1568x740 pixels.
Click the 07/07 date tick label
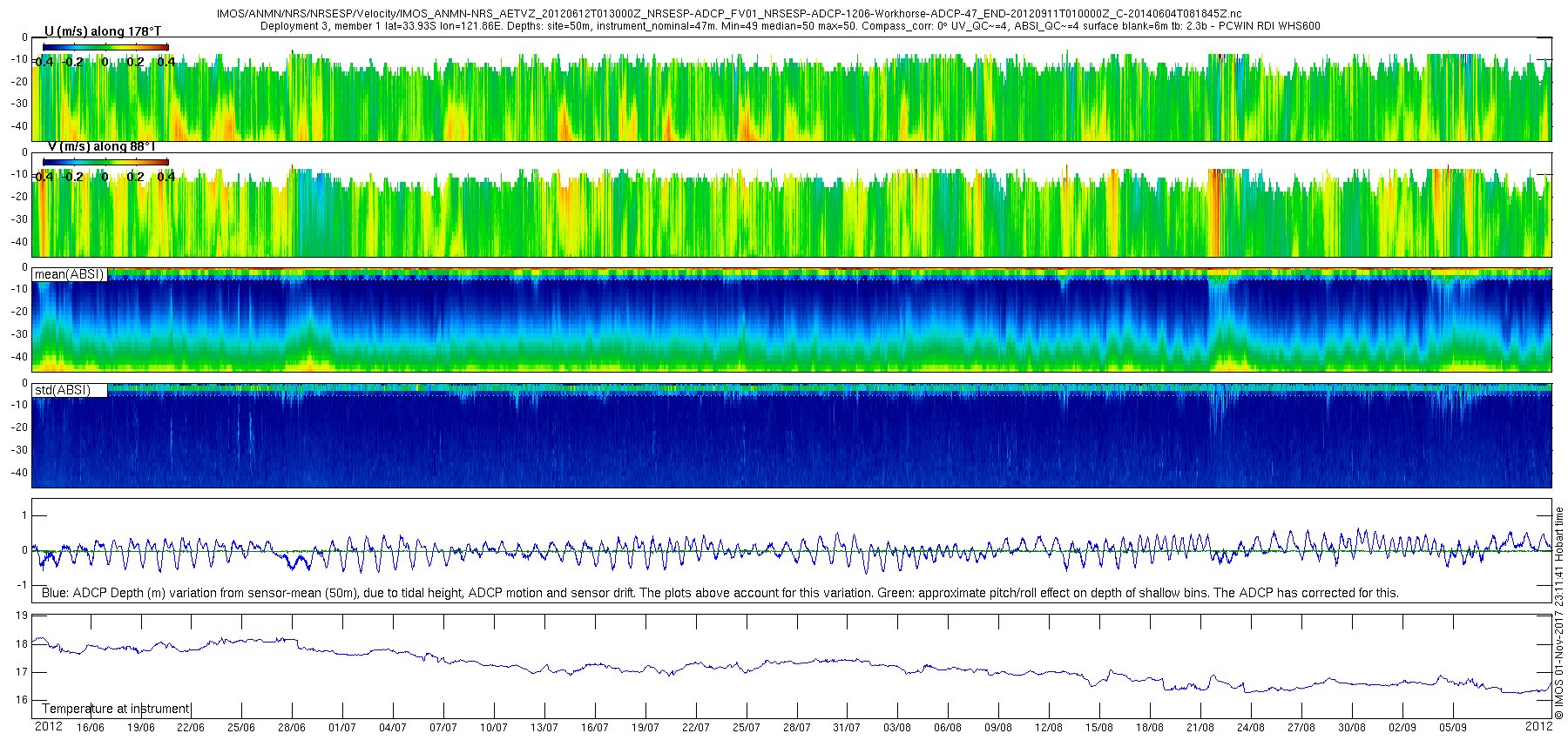click(443, 728)
